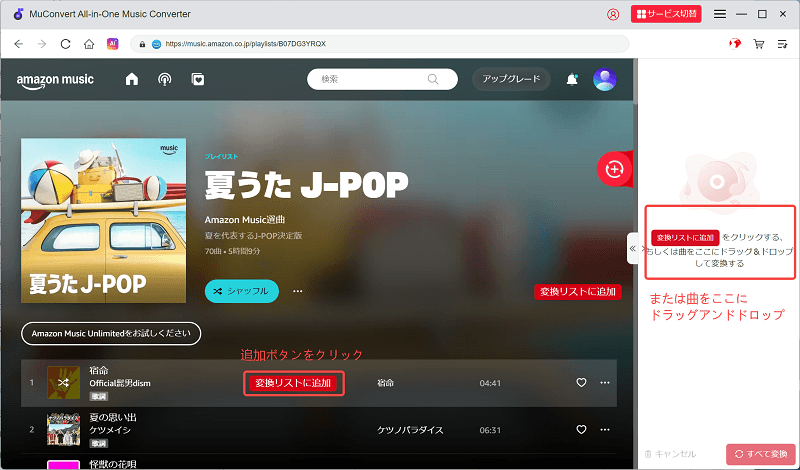
Task: Click the playlist-level 変換リストに追加 button
Action: pos(578,292)
